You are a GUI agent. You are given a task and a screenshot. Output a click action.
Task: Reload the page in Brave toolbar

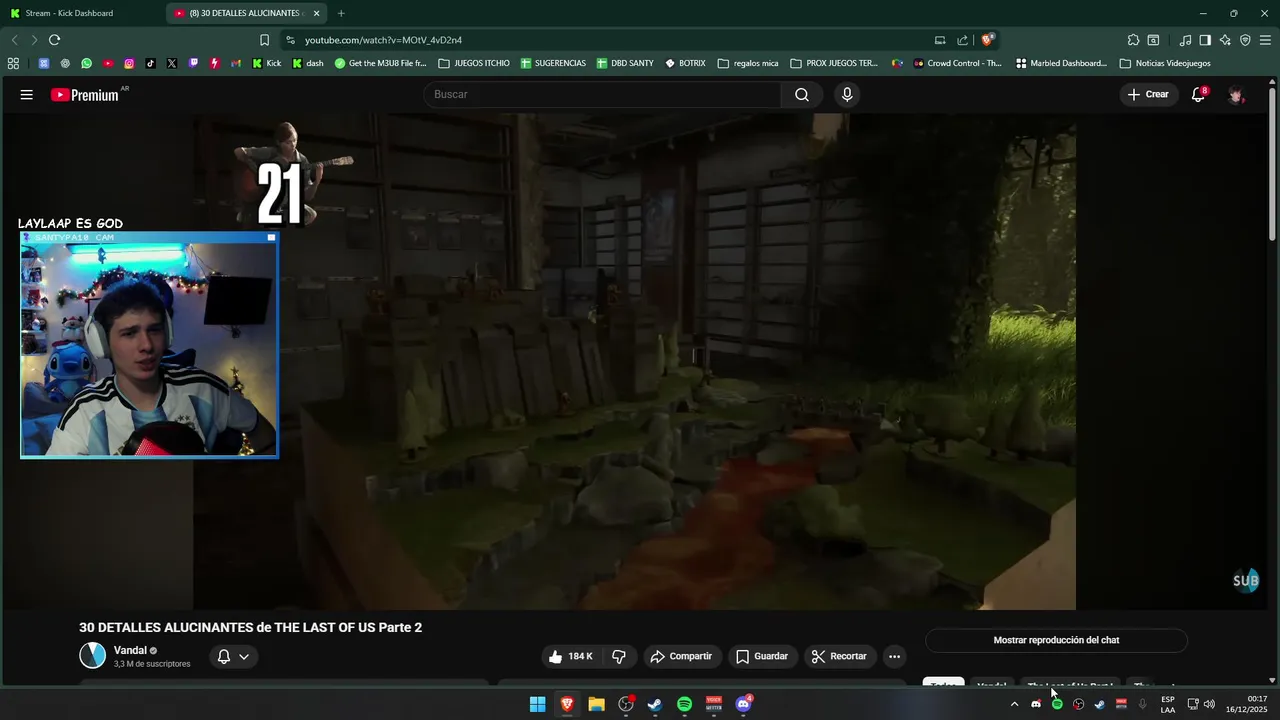[54, 40]
